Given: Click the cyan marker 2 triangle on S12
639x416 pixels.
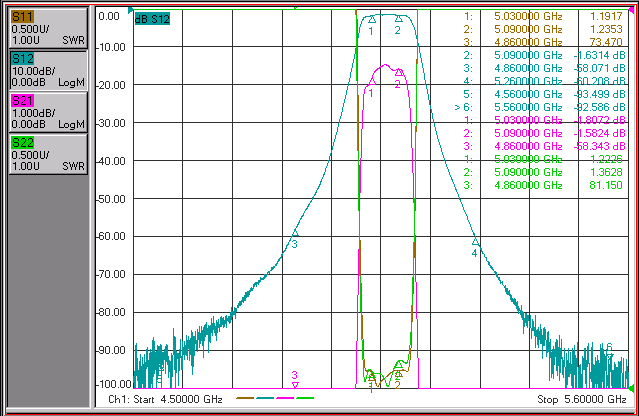Looking at the screenshot, I should (399, 18).
